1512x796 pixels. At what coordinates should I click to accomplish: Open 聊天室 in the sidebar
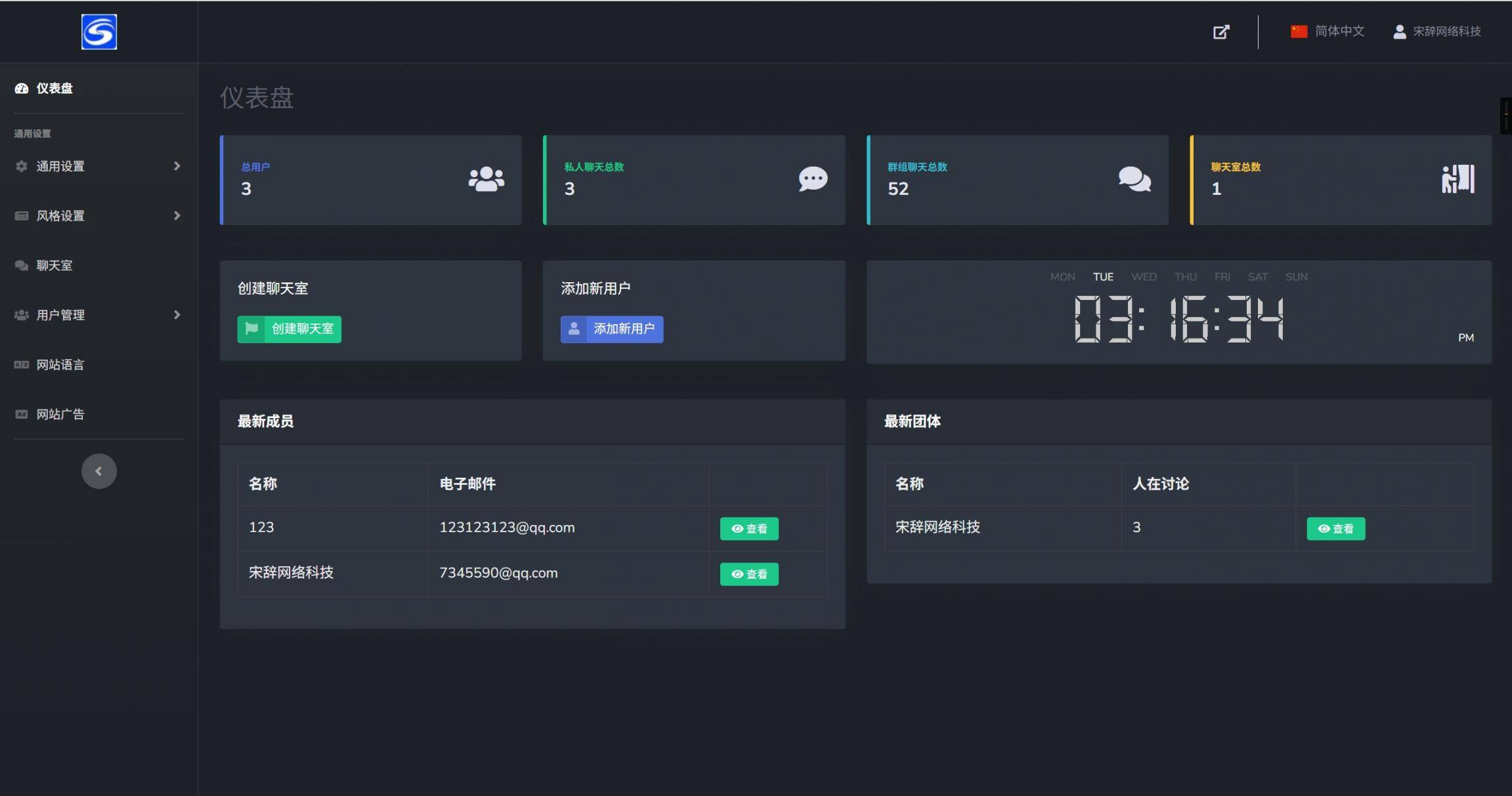54,266
